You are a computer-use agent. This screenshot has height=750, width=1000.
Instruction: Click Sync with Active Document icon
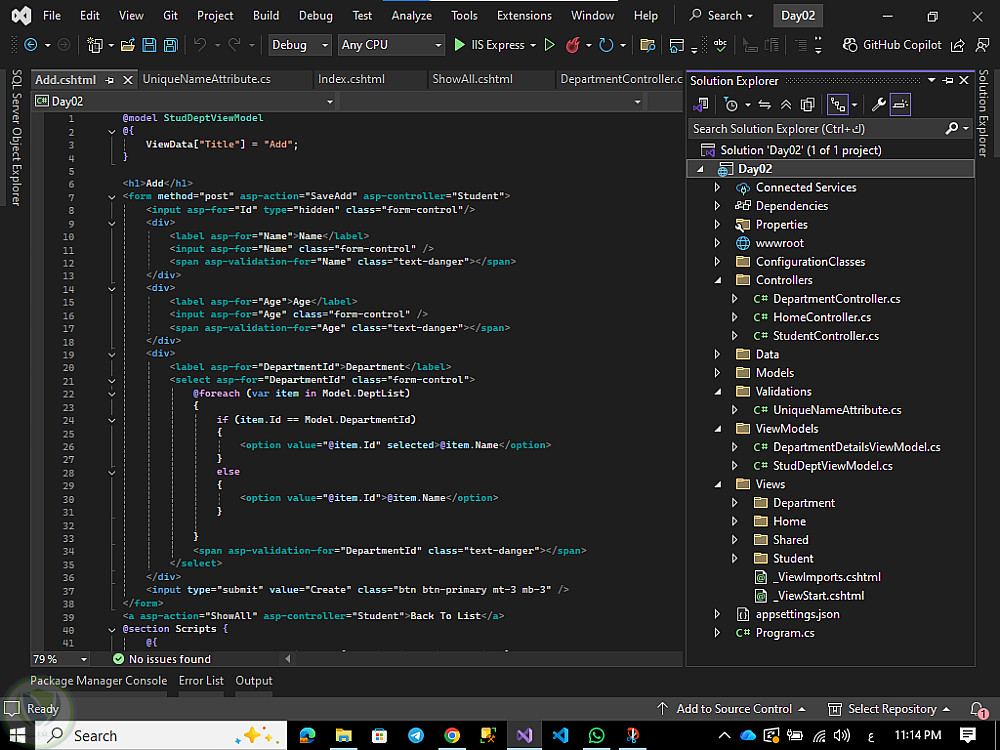click(764, 104)
